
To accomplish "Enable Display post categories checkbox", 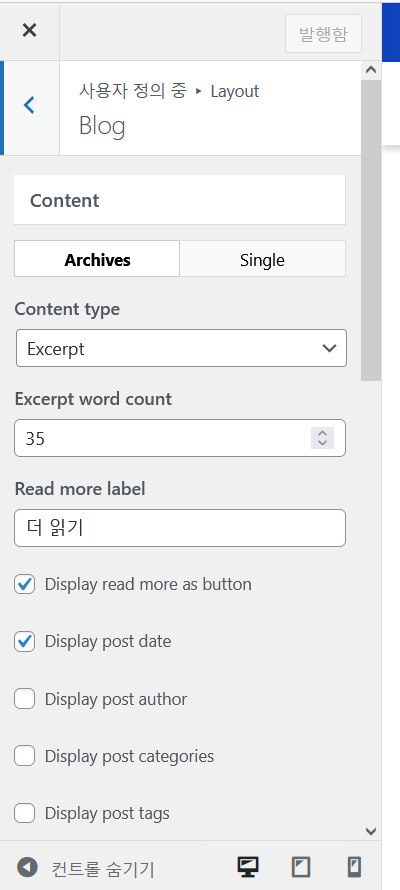I will 24,756.
